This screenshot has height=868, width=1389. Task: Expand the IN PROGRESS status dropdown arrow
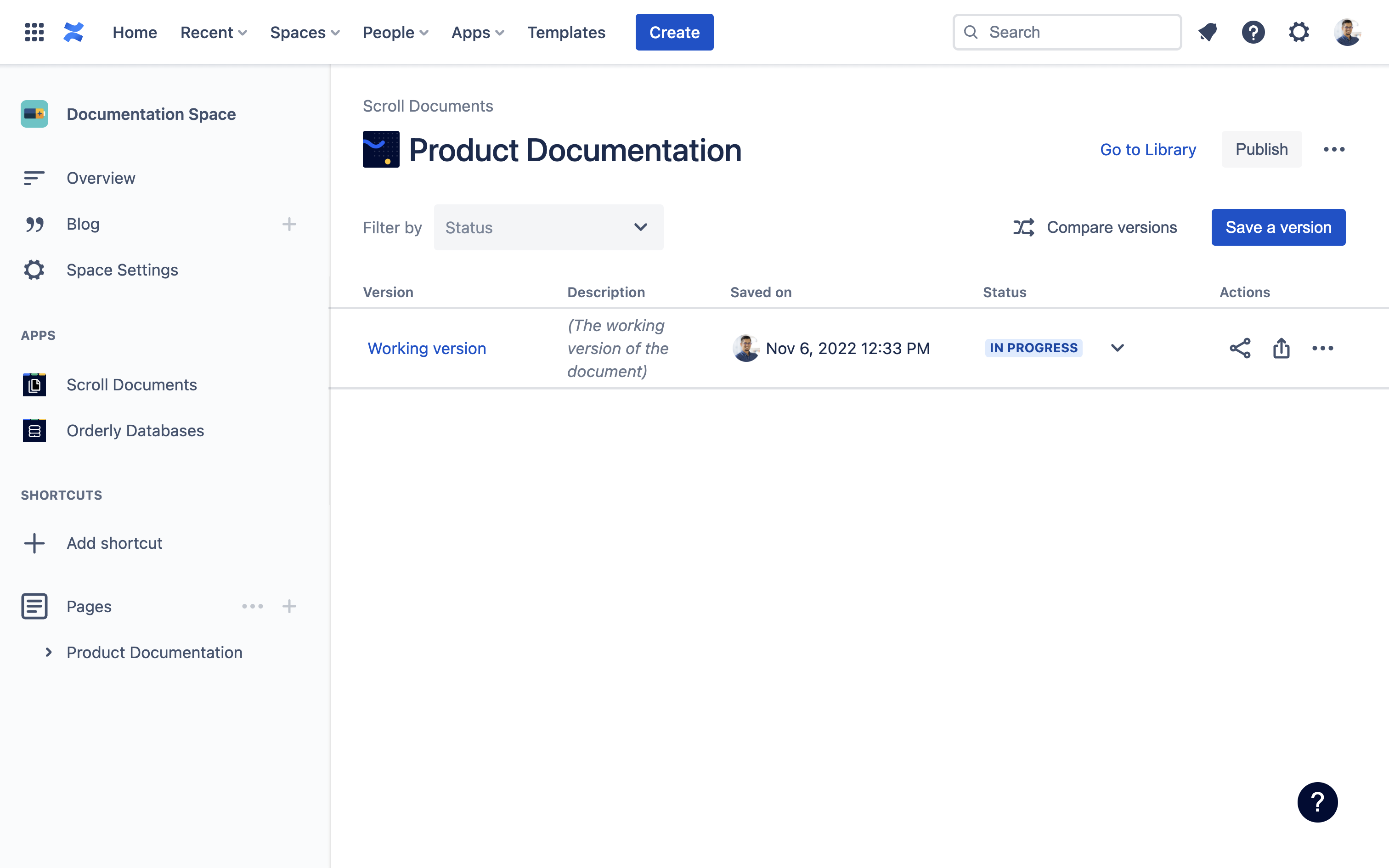click(1117, 349)
